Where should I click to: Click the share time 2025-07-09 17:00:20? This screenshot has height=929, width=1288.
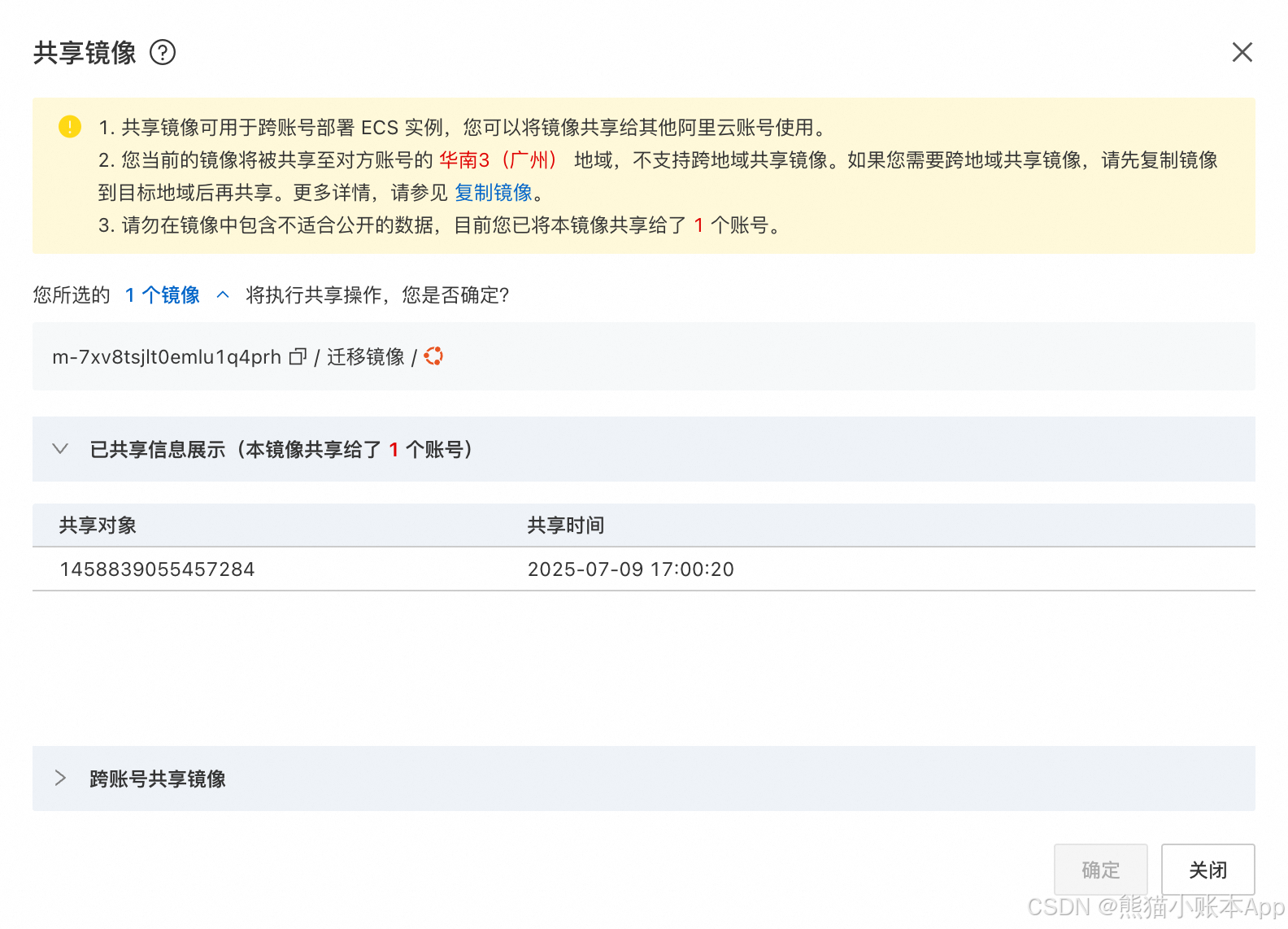[631, 569]
